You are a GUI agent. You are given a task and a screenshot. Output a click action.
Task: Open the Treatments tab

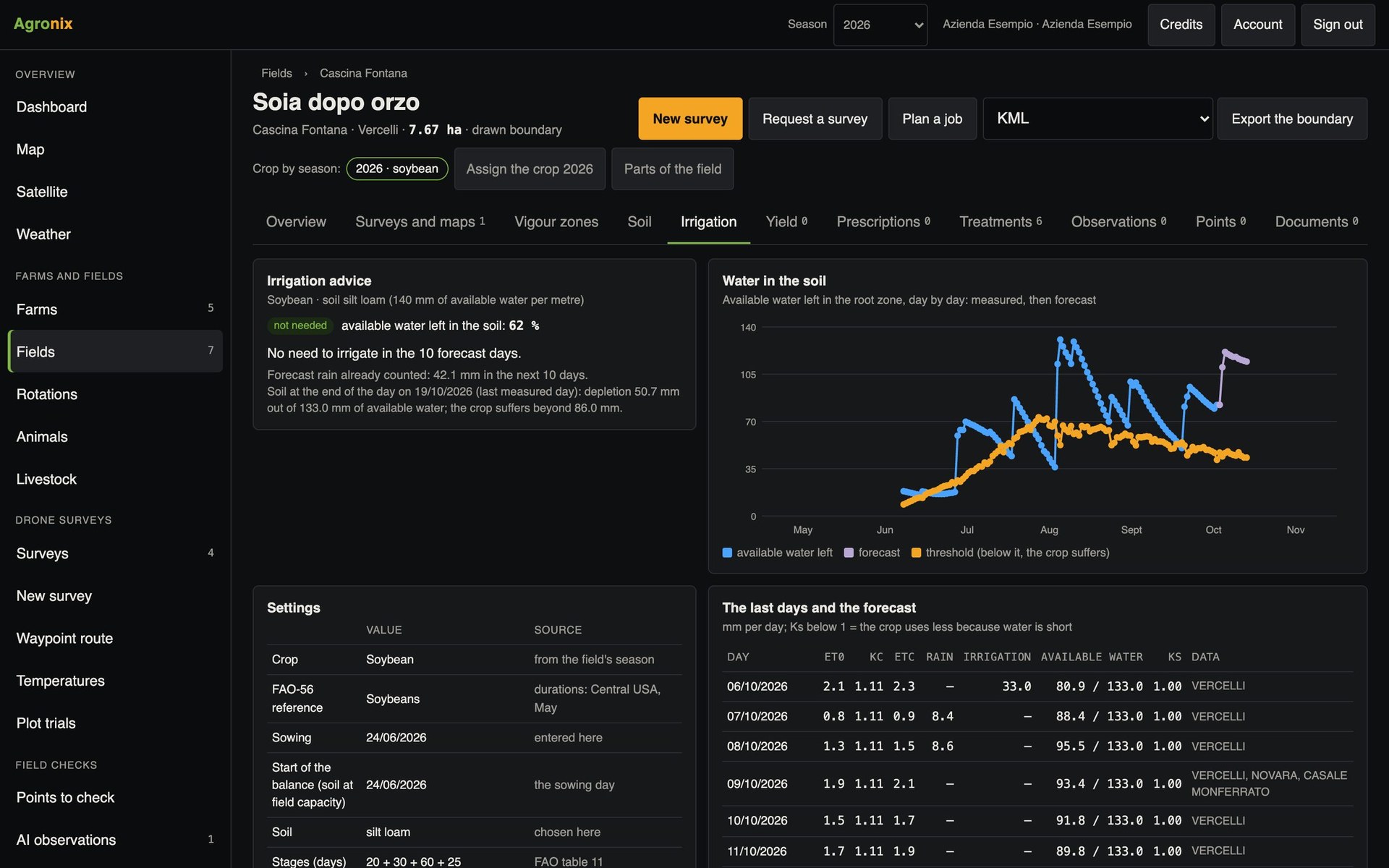[1001, 222]
